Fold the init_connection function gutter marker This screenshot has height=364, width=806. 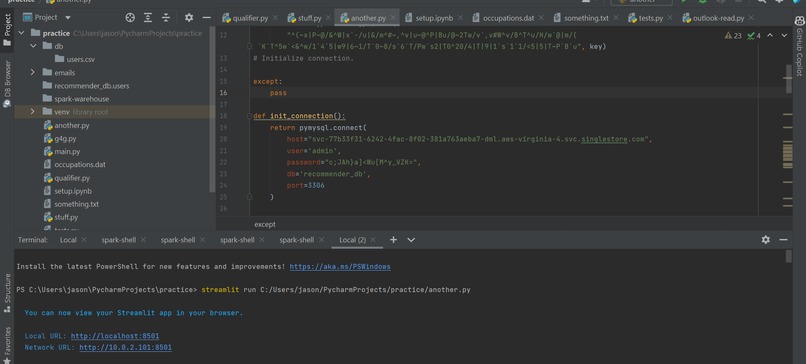coord(249,116)
